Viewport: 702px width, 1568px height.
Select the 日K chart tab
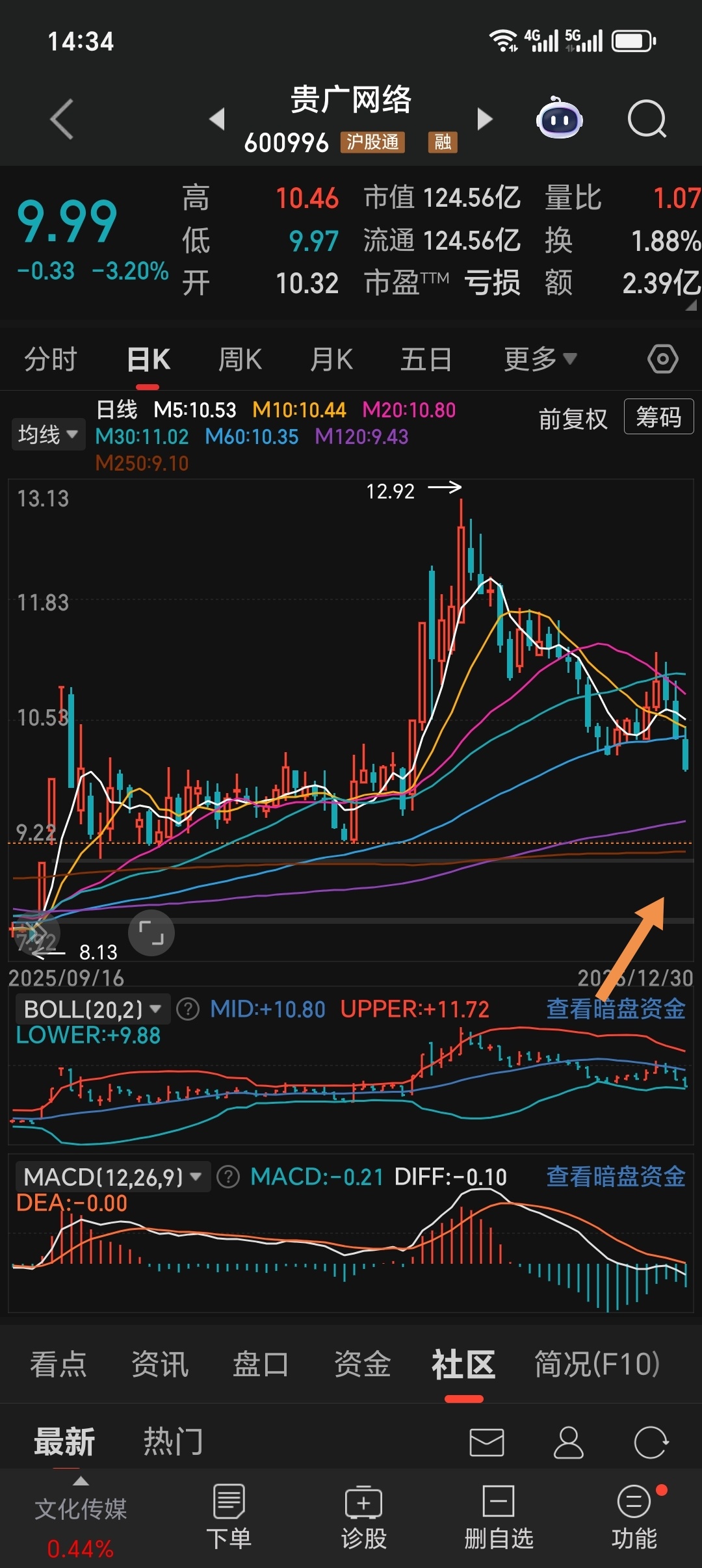point(148,359)
